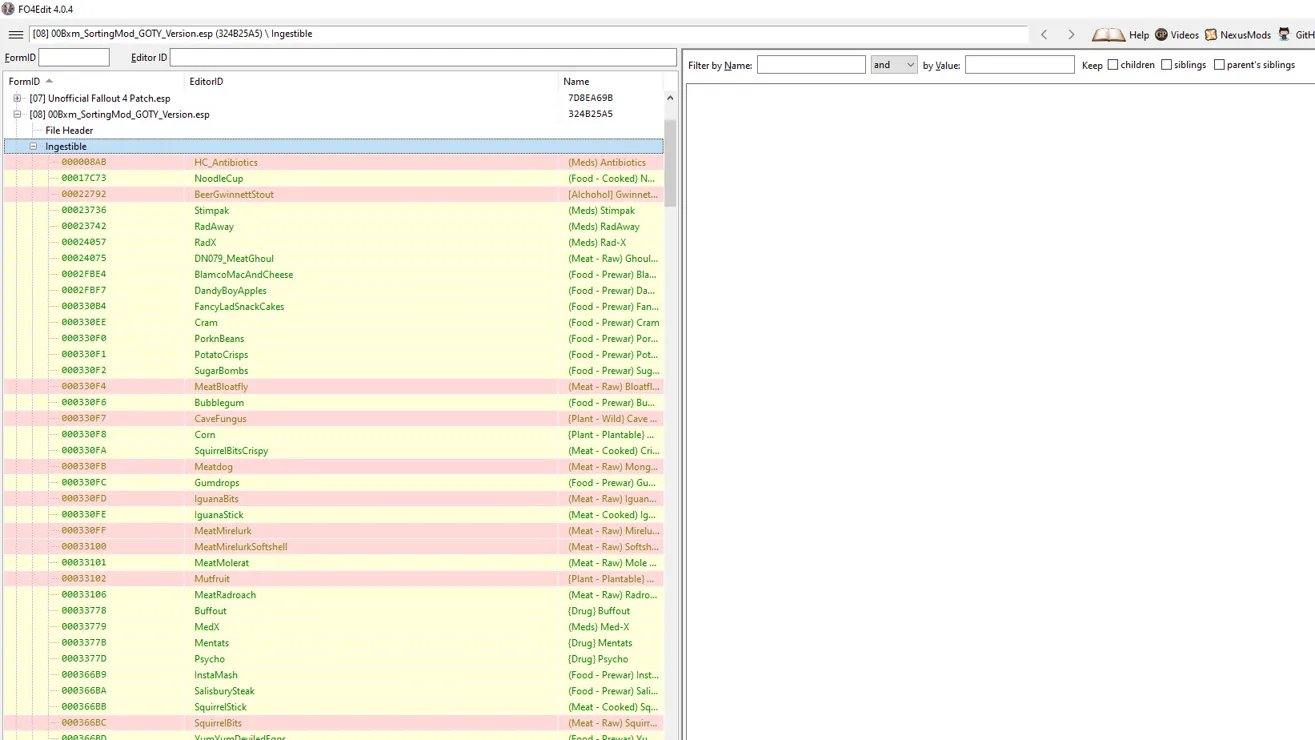Screen dimensions: 1315x740
Task: Sort by FormID column header
Action: point(93,81)
